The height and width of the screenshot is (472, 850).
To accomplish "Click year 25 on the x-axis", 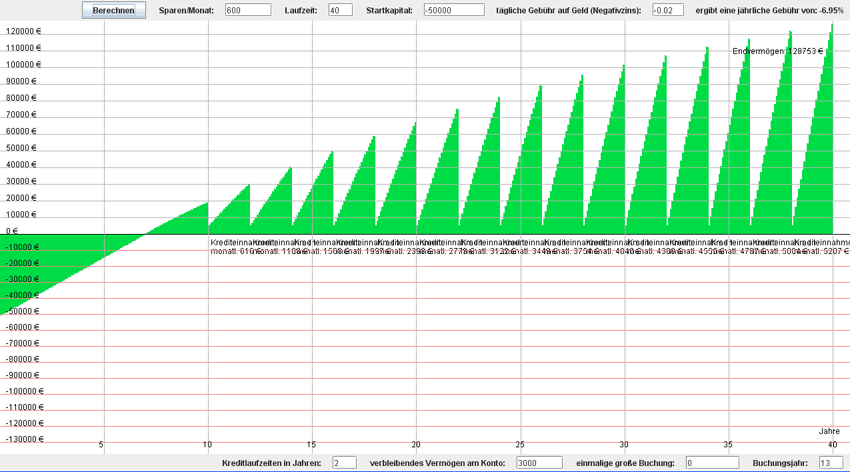I will click(x=520, y=444).
